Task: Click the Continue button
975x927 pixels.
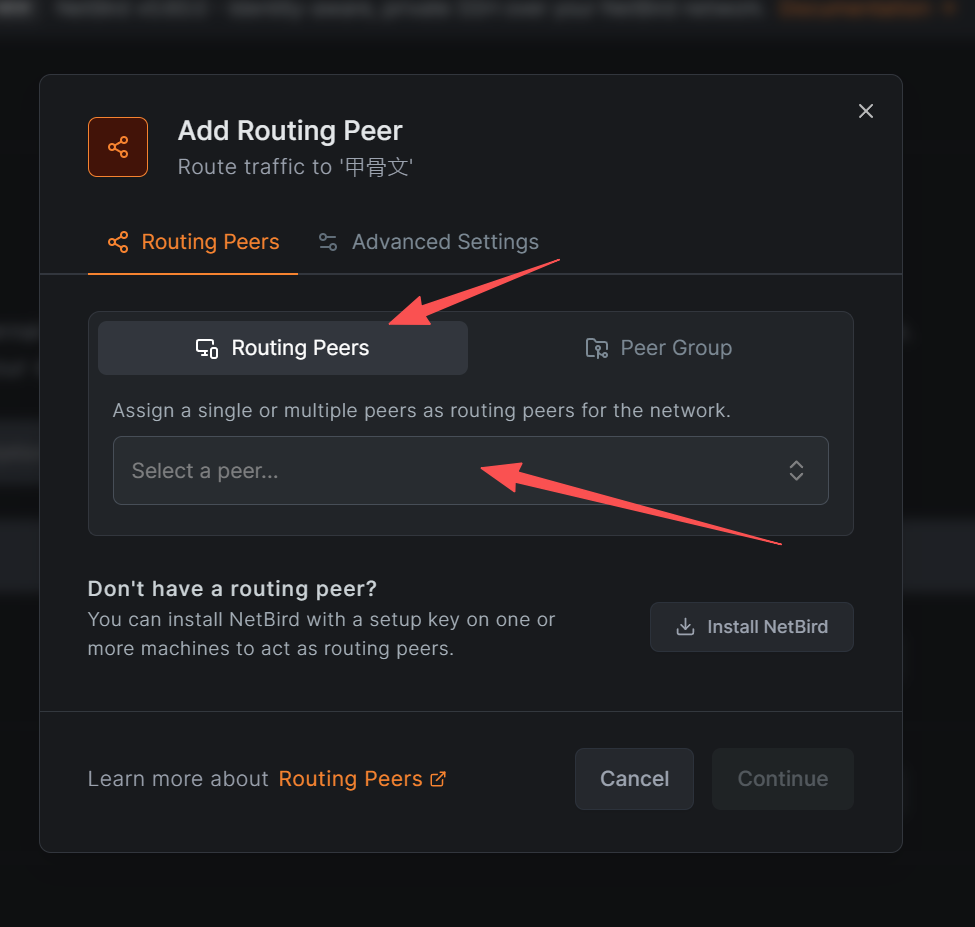Action: click(x=782, y=779)
